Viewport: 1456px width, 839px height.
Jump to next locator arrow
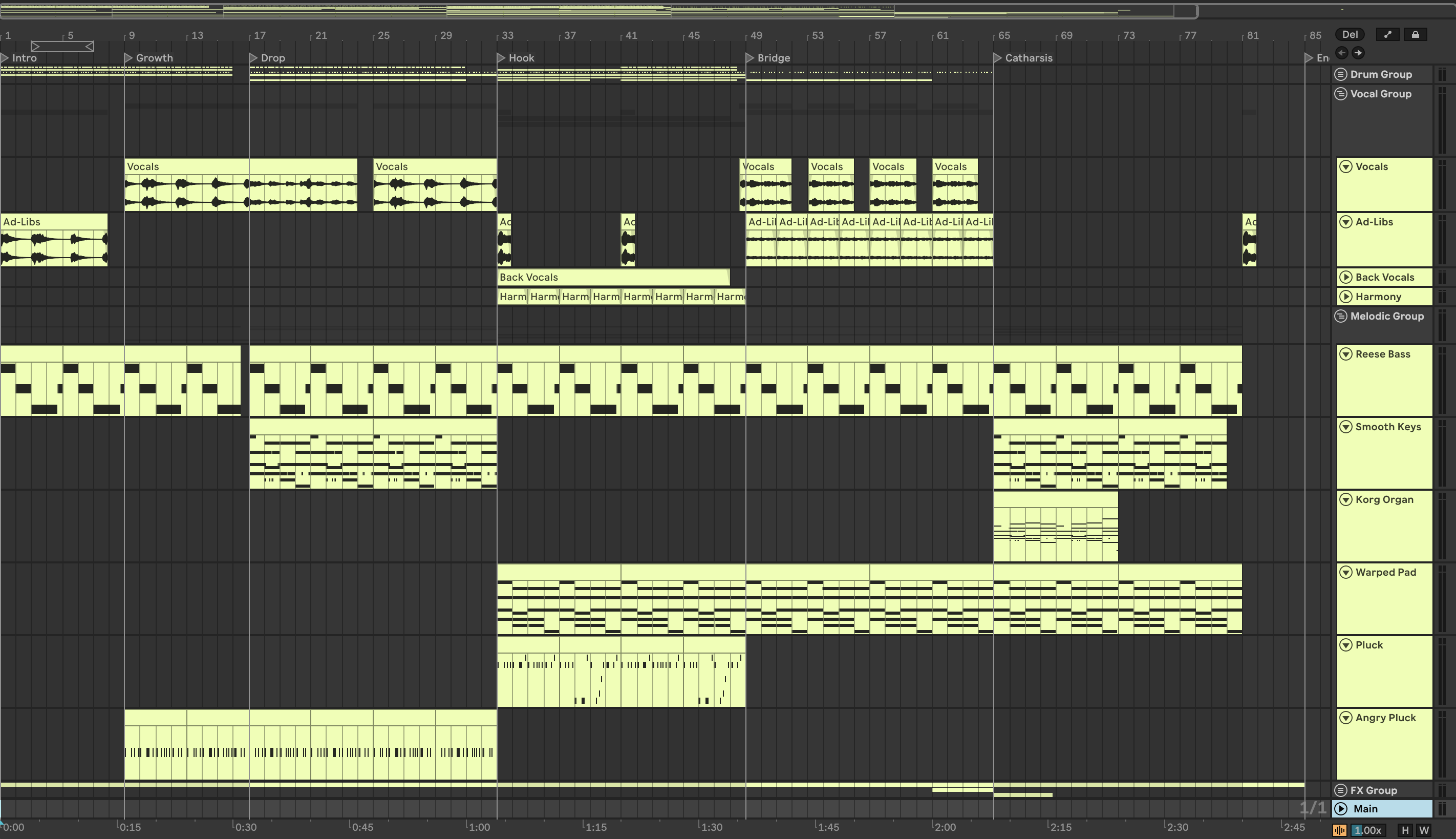tap(1358, 53)
